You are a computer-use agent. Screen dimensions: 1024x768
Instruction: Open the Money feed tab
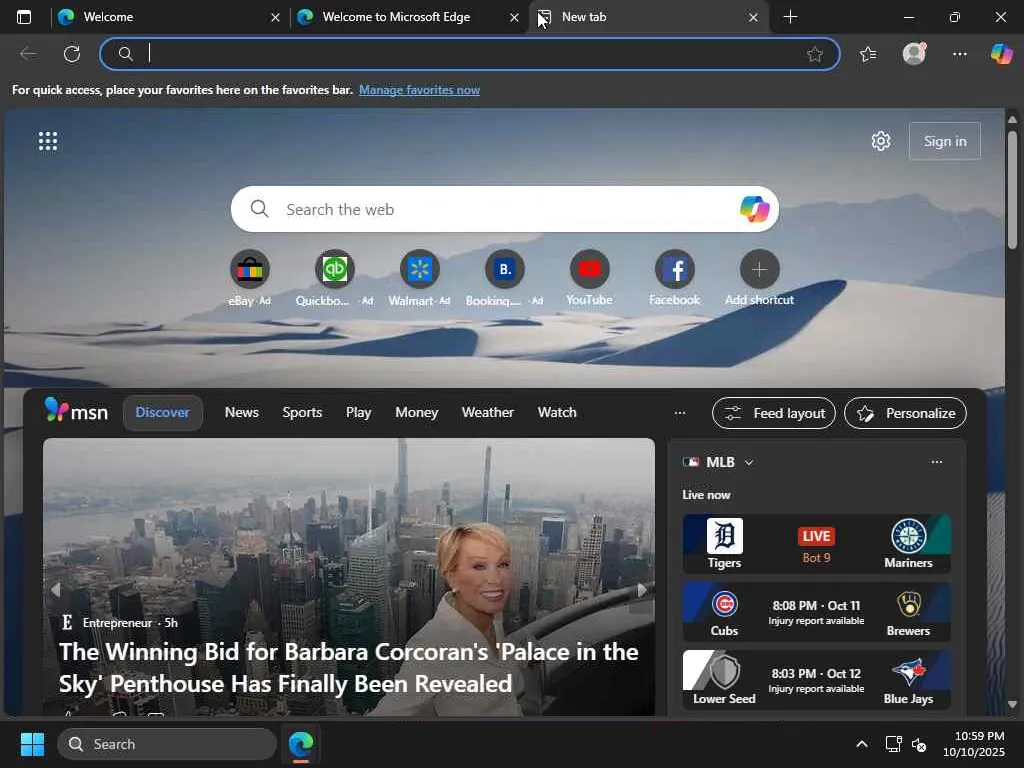417,413
